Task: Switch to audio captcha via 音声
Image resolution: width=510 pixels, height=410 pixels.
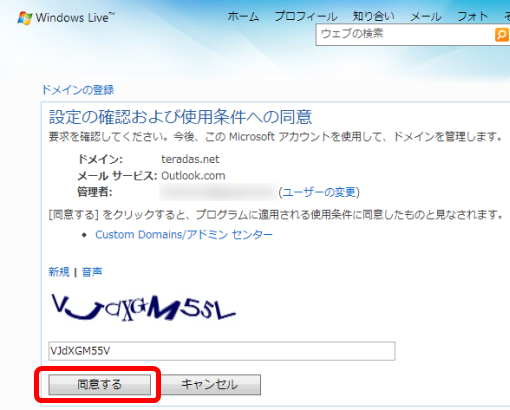Action: click(92, 272)
